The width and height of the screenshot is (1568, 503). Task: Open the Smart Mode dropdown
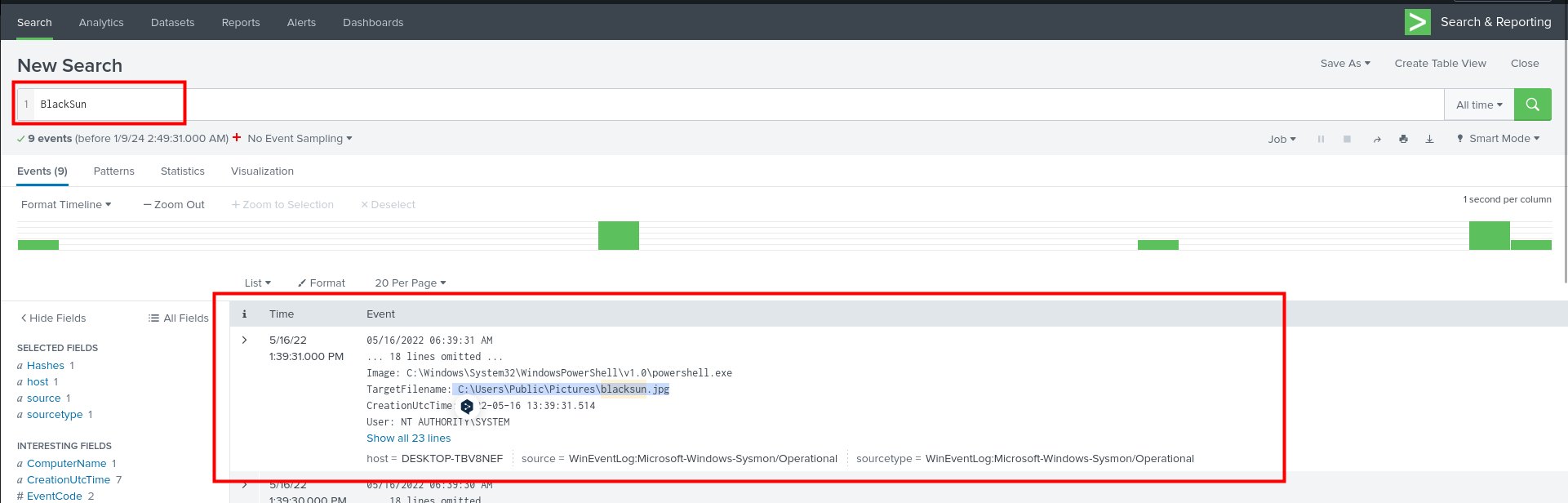pyautogui.click(x=1499, y=139)
